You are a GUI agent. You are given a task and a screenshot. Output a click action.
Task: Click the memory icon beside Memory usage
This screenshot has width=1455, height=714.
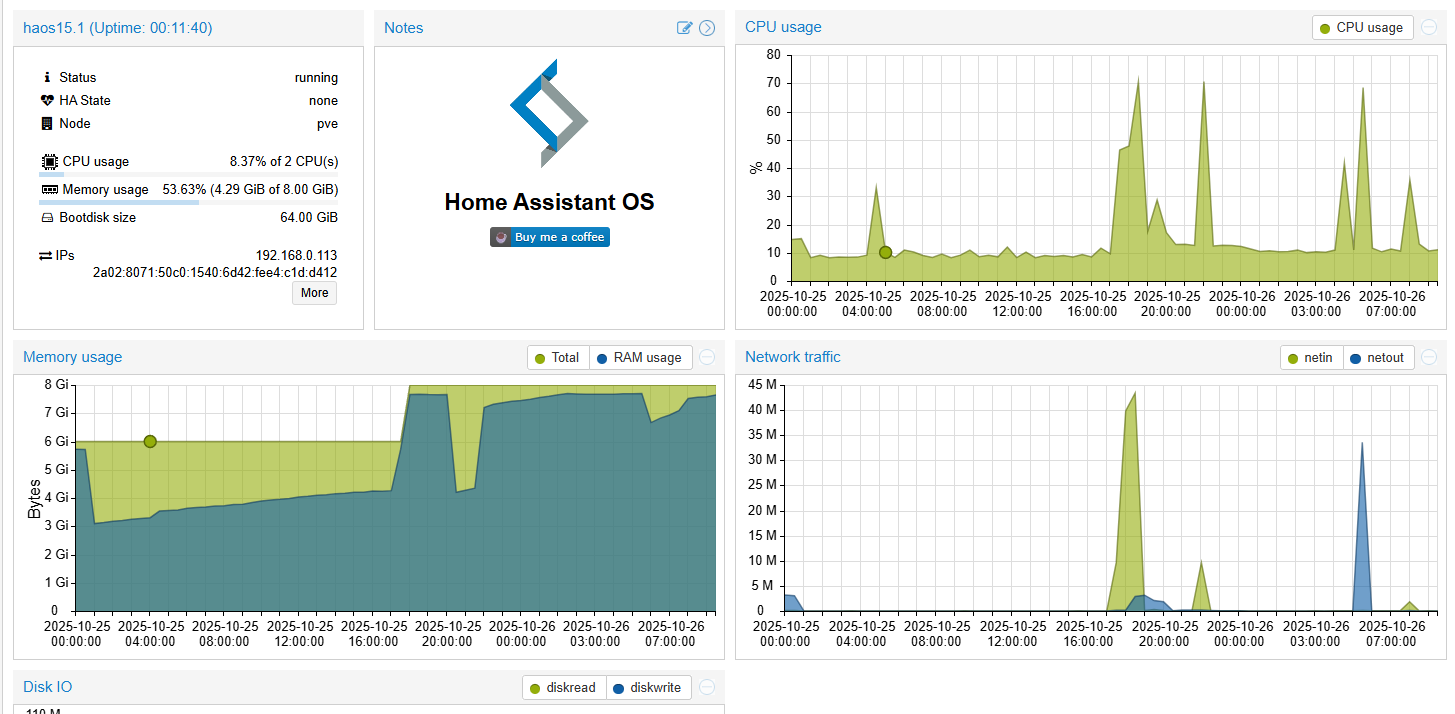tap(49, 189)
